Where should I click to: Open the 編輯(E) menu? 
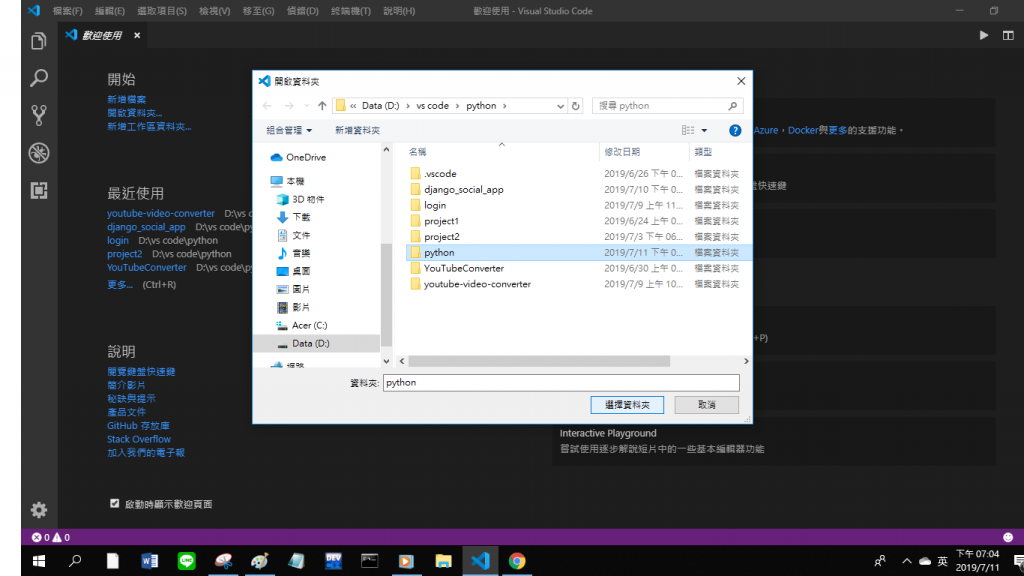point(110,11)
